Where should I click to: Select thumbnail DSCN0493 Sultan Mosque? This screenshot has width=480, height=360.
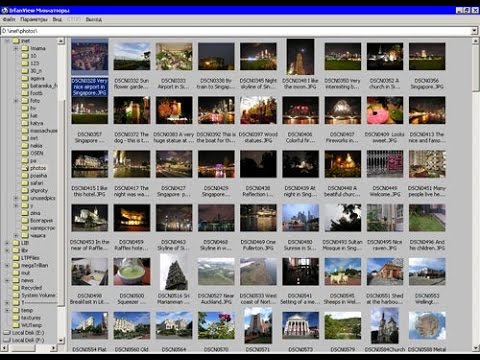[x=343, y=218]
